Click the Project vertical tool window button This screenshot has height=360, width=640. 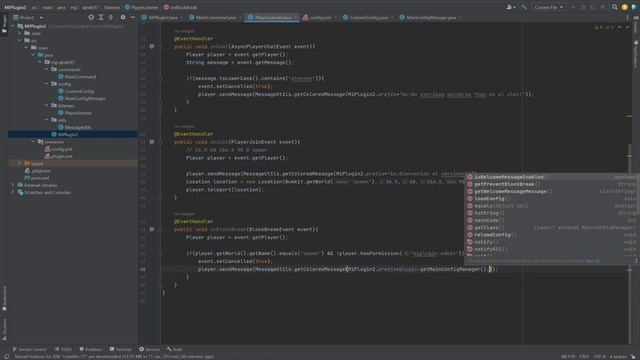(x=4, y=24)
